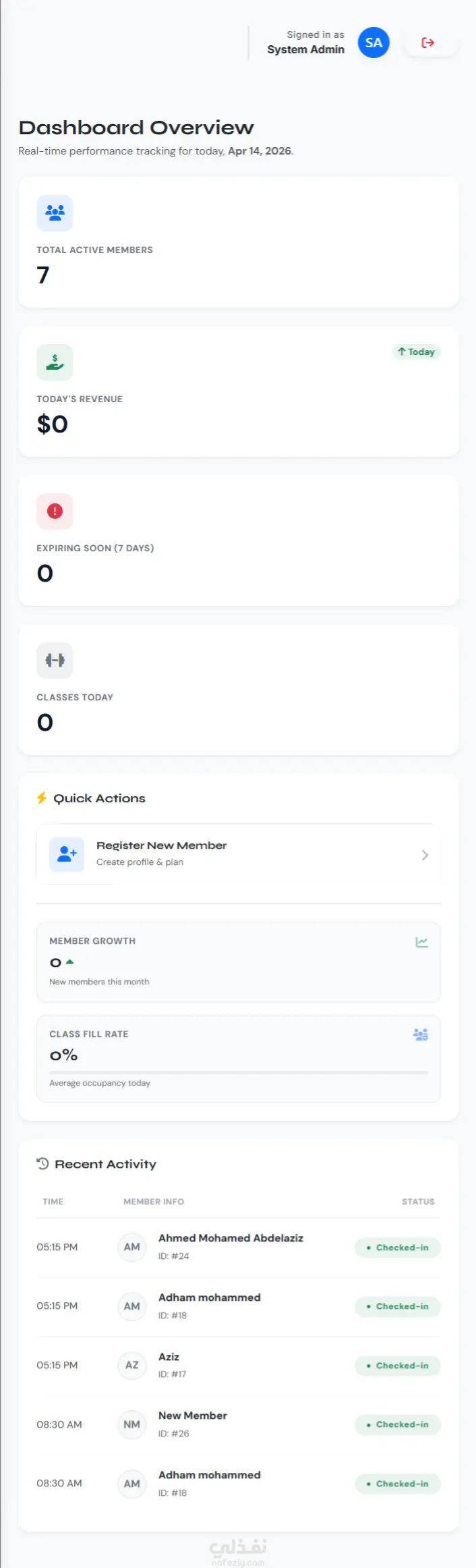
Task: Click the NM member avatar
Action: tap(132, 1424)
